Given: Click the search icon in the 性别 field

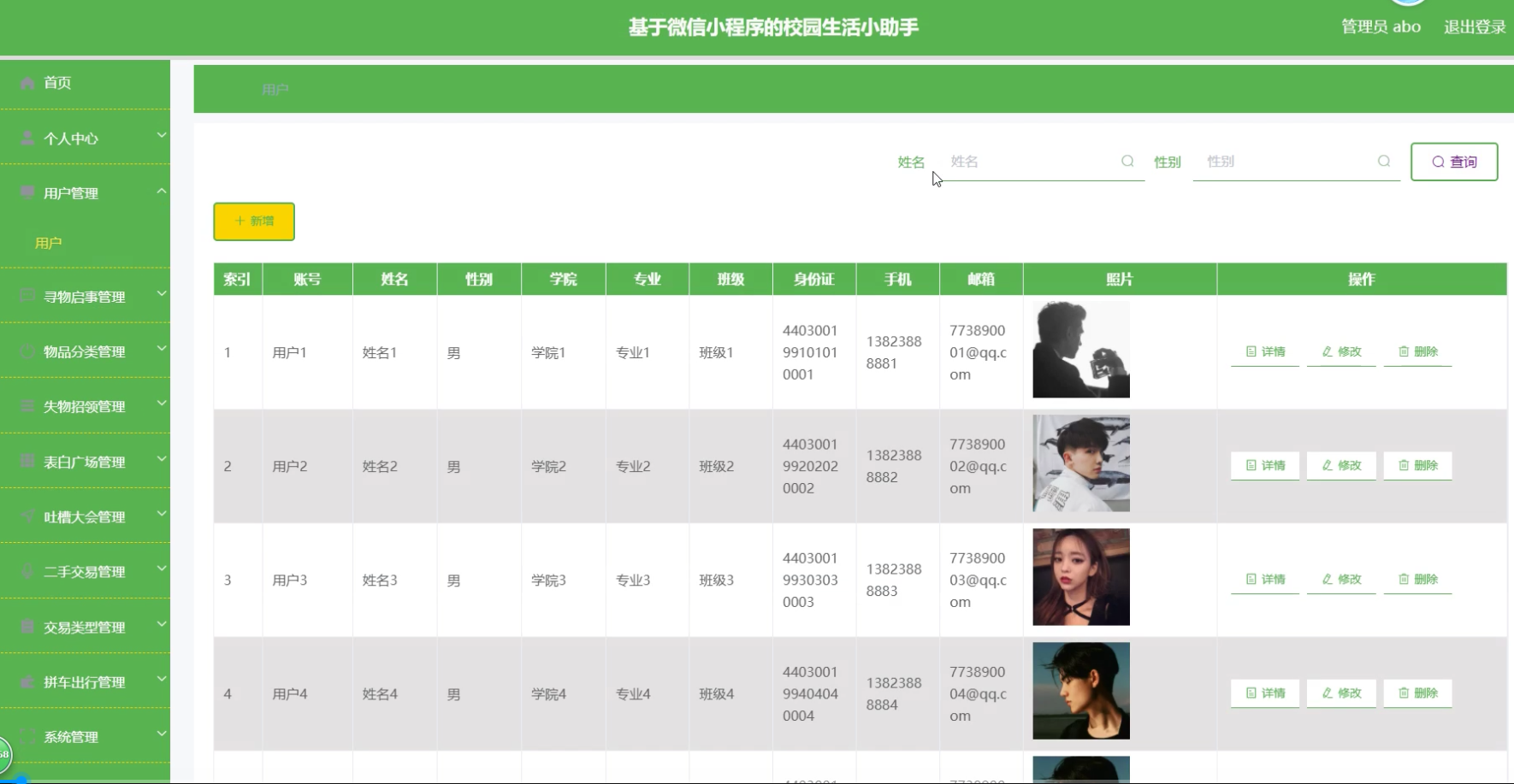Looking at the screenshot, I should coord(1384,161).
